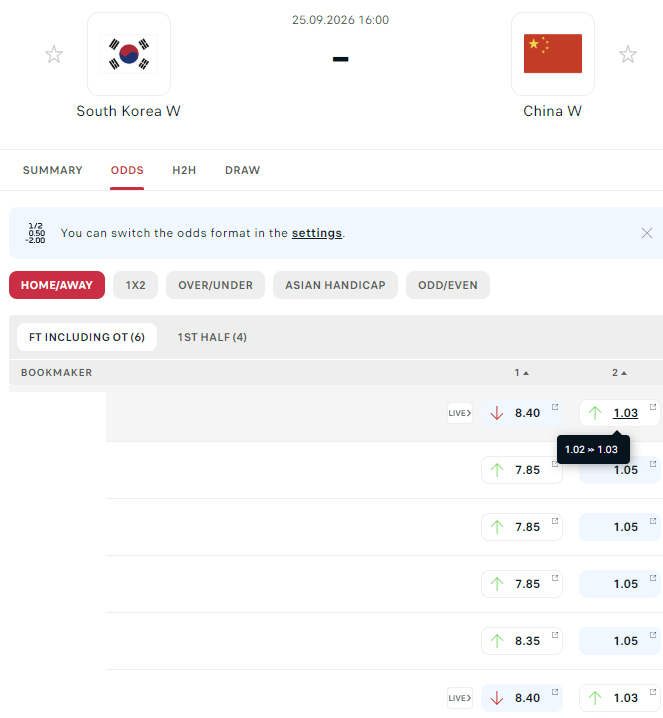Favorite China W with star icon

coord(628,54)
